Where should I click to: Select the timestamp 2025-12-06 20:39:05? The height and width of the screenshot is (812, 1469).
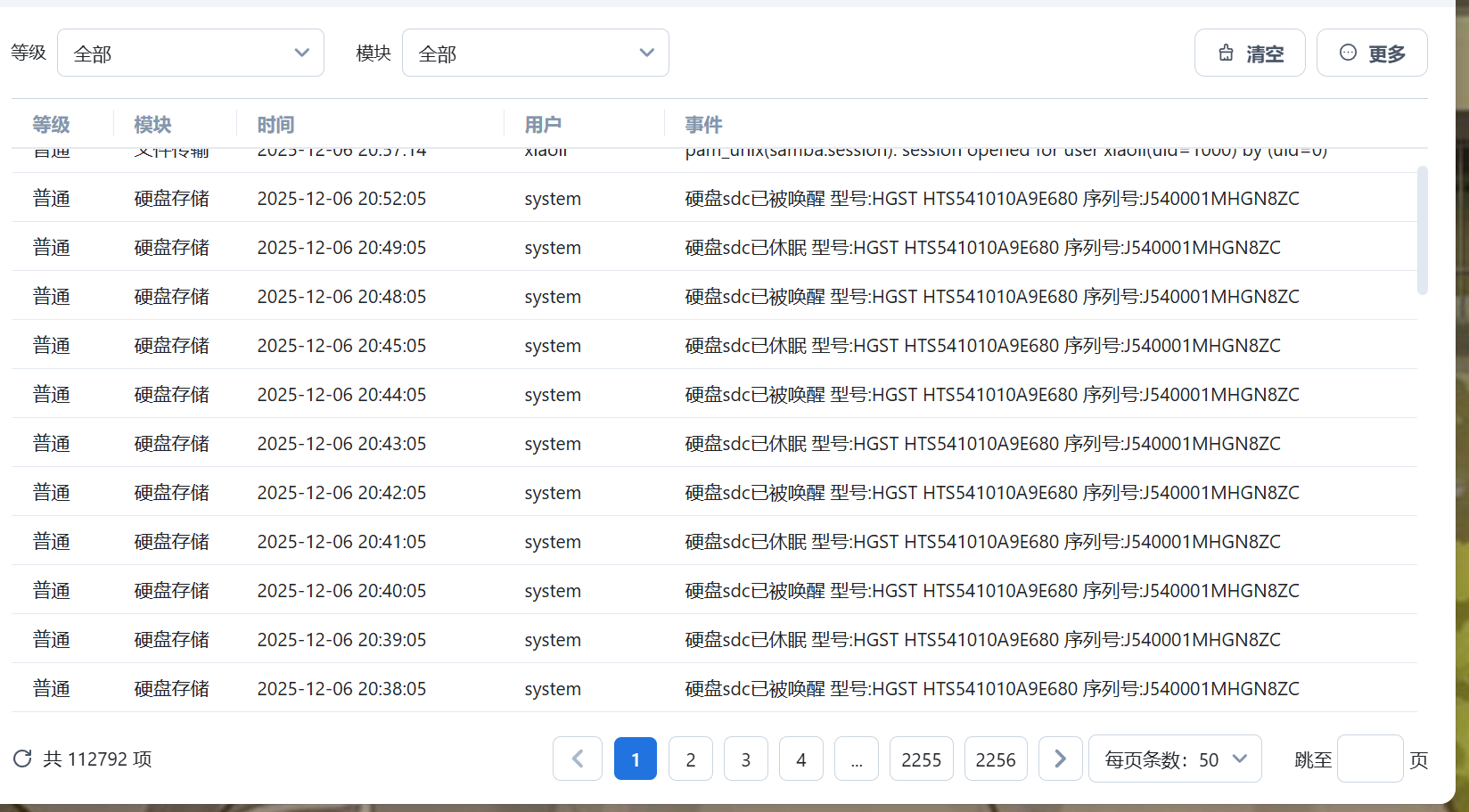click(x=341, y=640)
